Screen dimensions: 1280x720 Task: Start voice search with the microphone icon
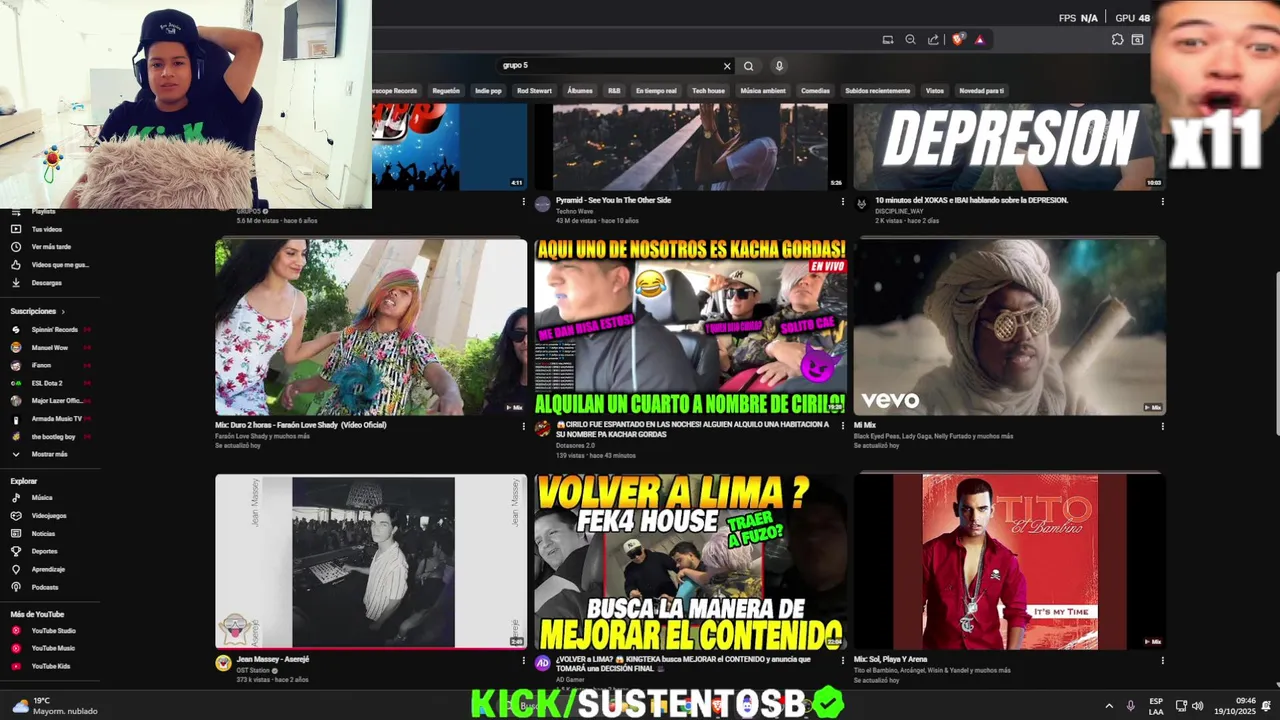click(779, 66)
